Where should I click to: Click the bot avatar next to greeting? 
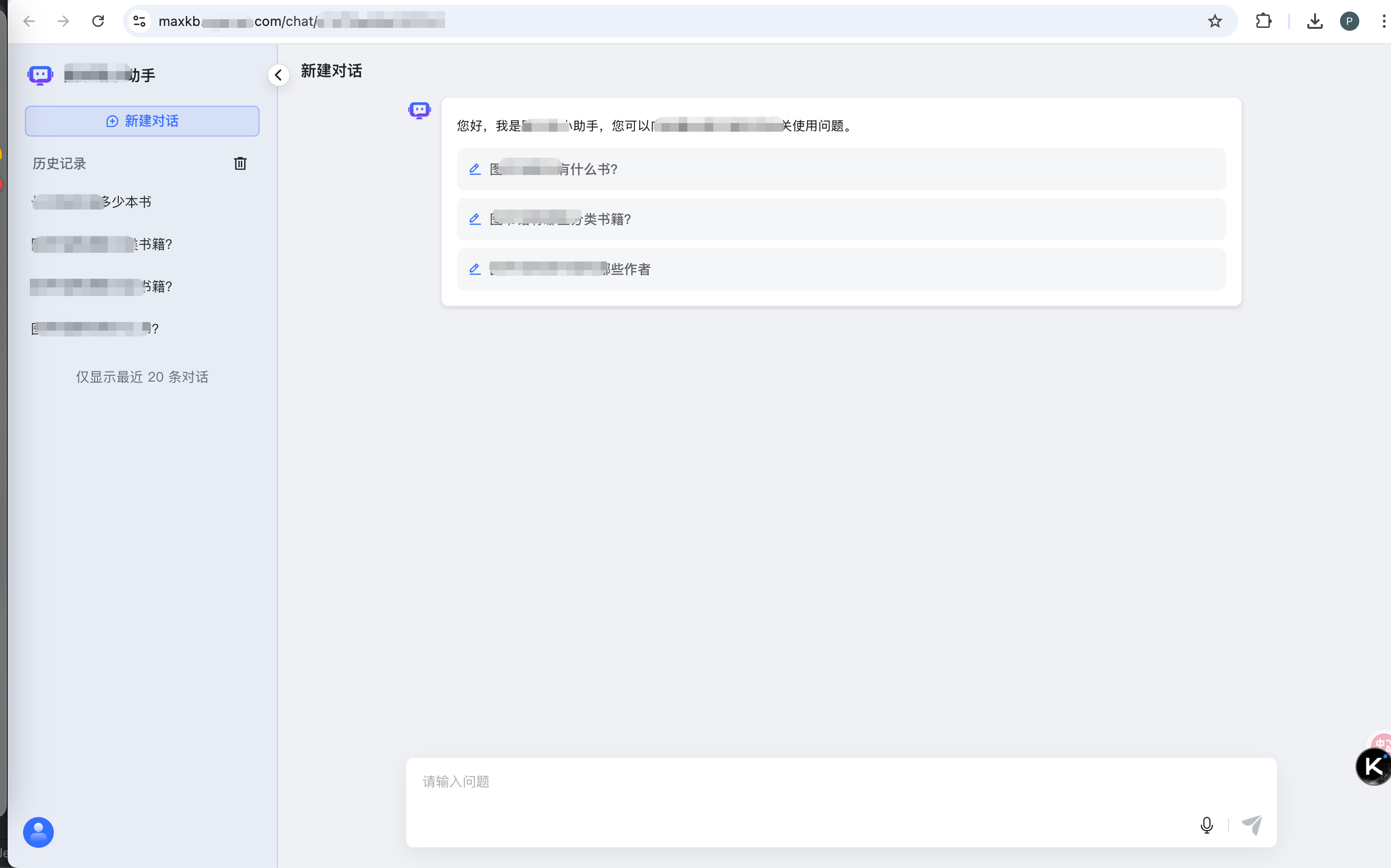tap(420, 110)
